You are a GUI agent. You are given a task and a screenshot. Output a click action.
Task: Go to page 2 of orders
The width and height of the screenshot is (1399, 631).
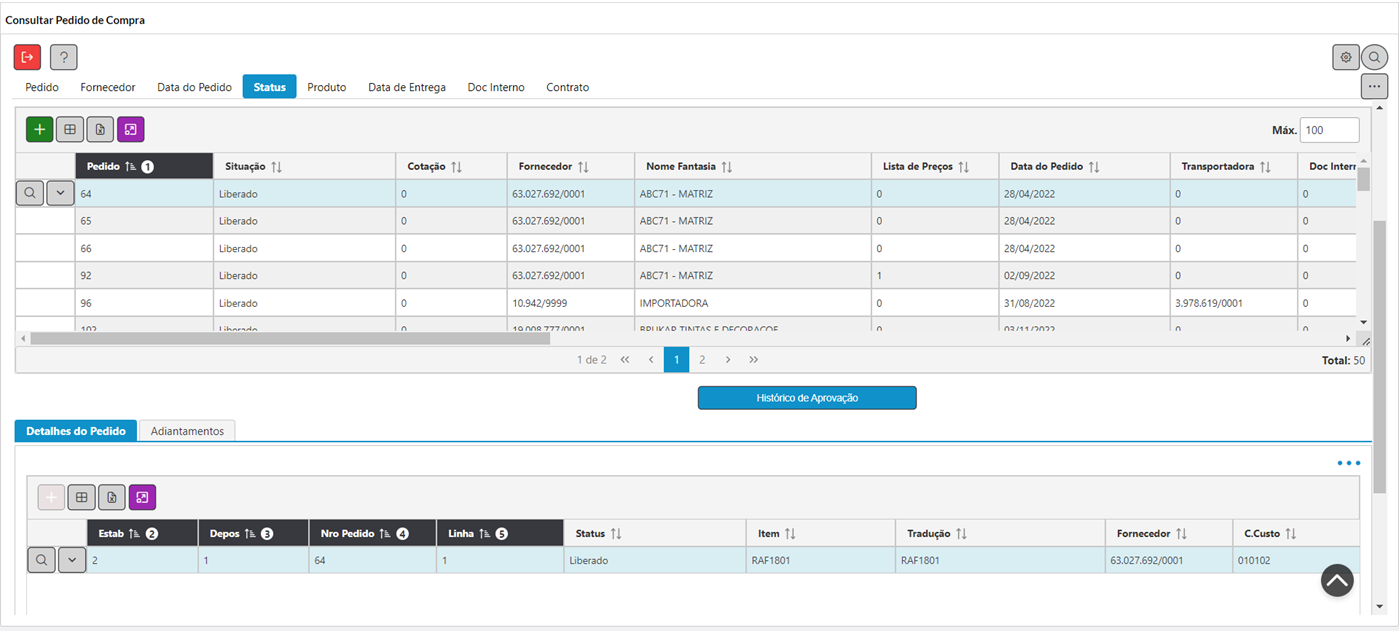702,359
